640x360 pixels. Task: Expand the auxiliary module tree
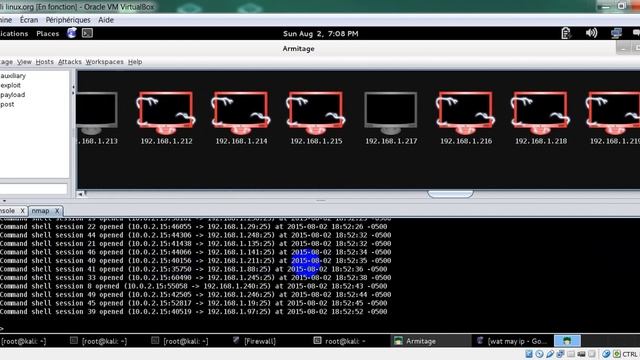point(13,76)
